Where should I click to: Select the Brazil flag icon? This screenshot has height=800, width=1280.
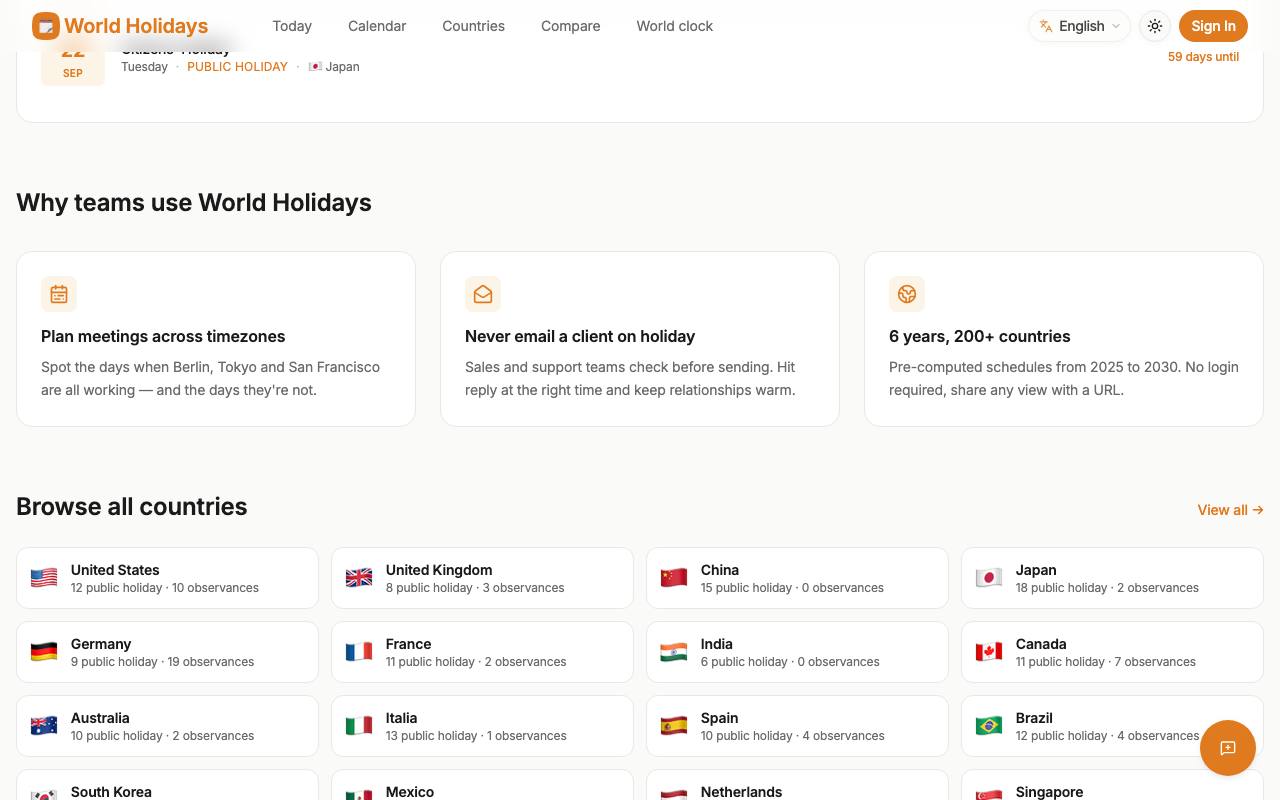click(x=989, y=726)
